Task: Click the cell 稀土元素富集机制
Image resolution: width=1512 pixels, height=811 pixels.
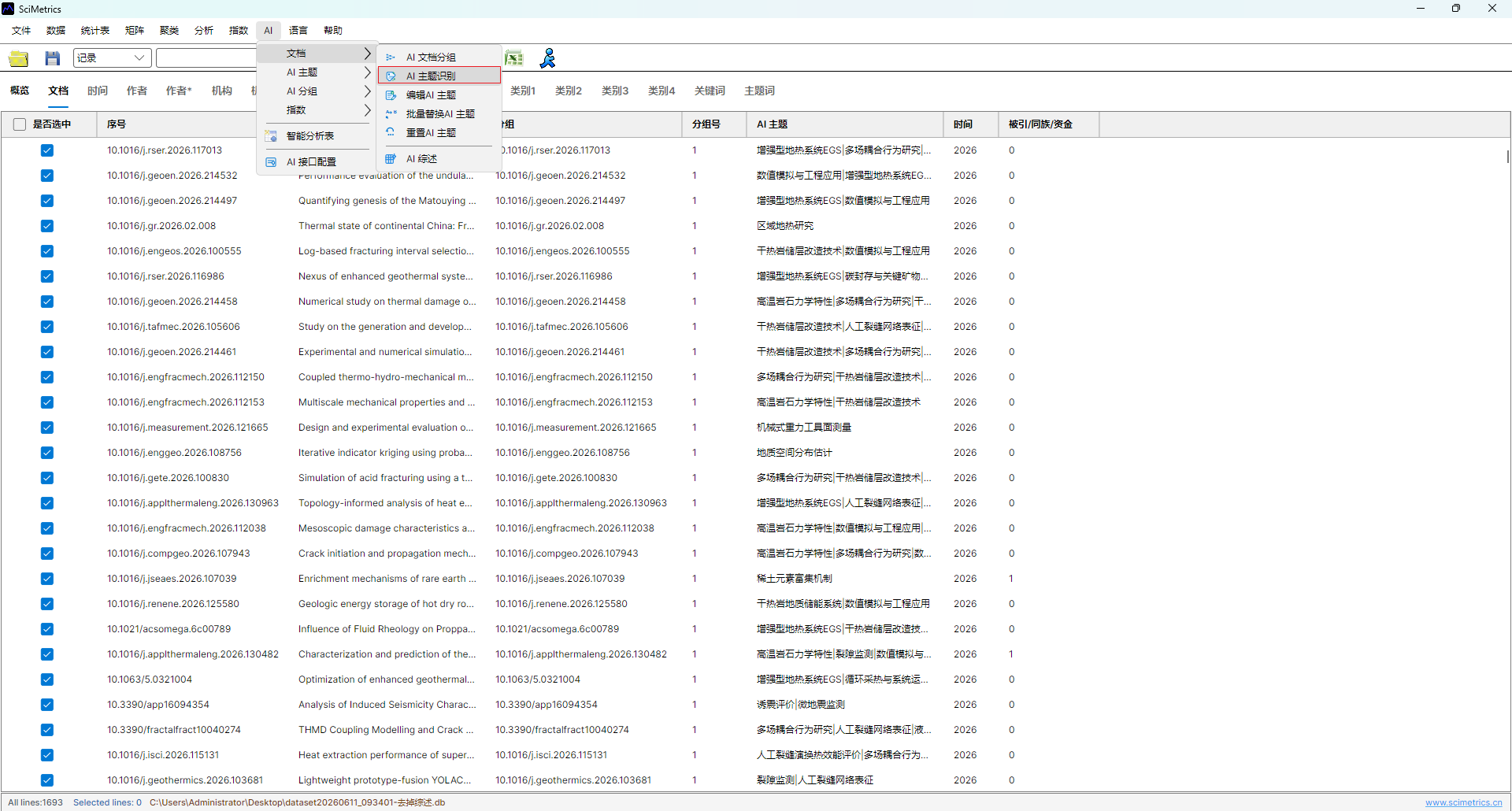Action: [795, 579]
